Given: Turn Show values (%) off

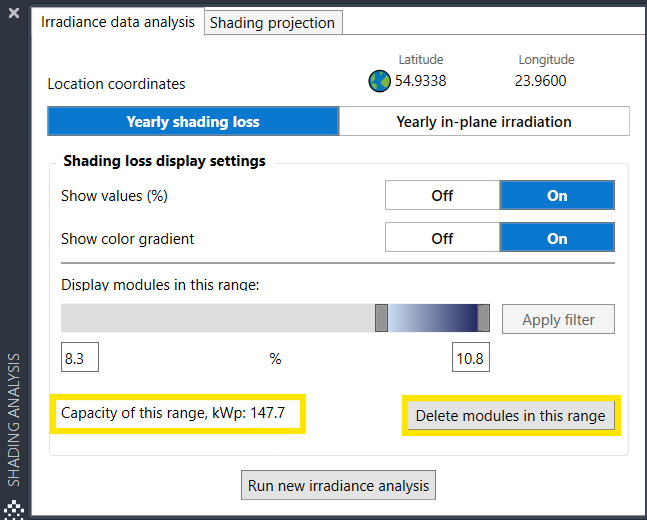Looking at the screenshot, I should 442,196.
